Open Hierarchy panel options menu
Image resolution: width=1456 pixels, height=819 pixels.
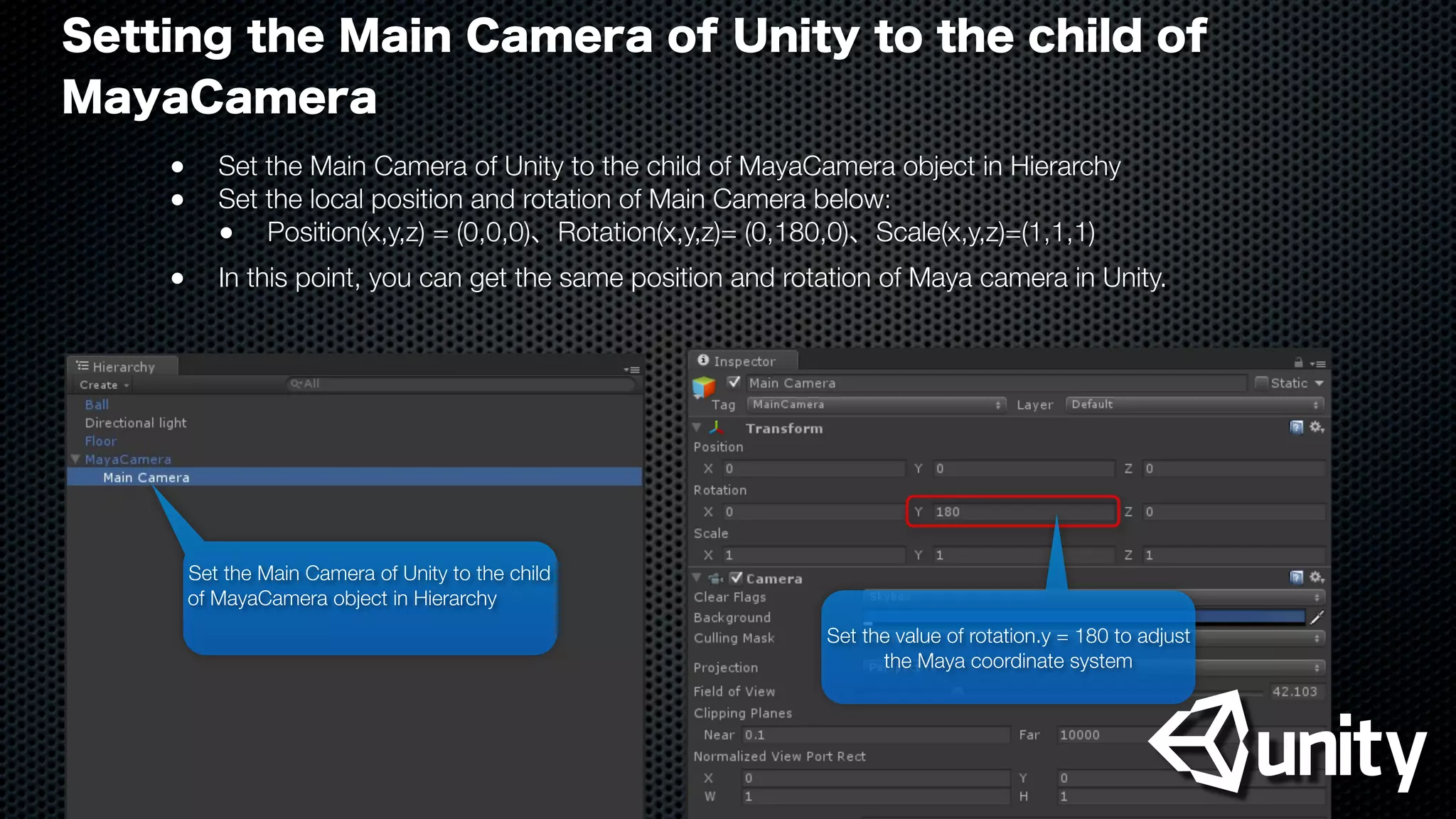(631, 370)
